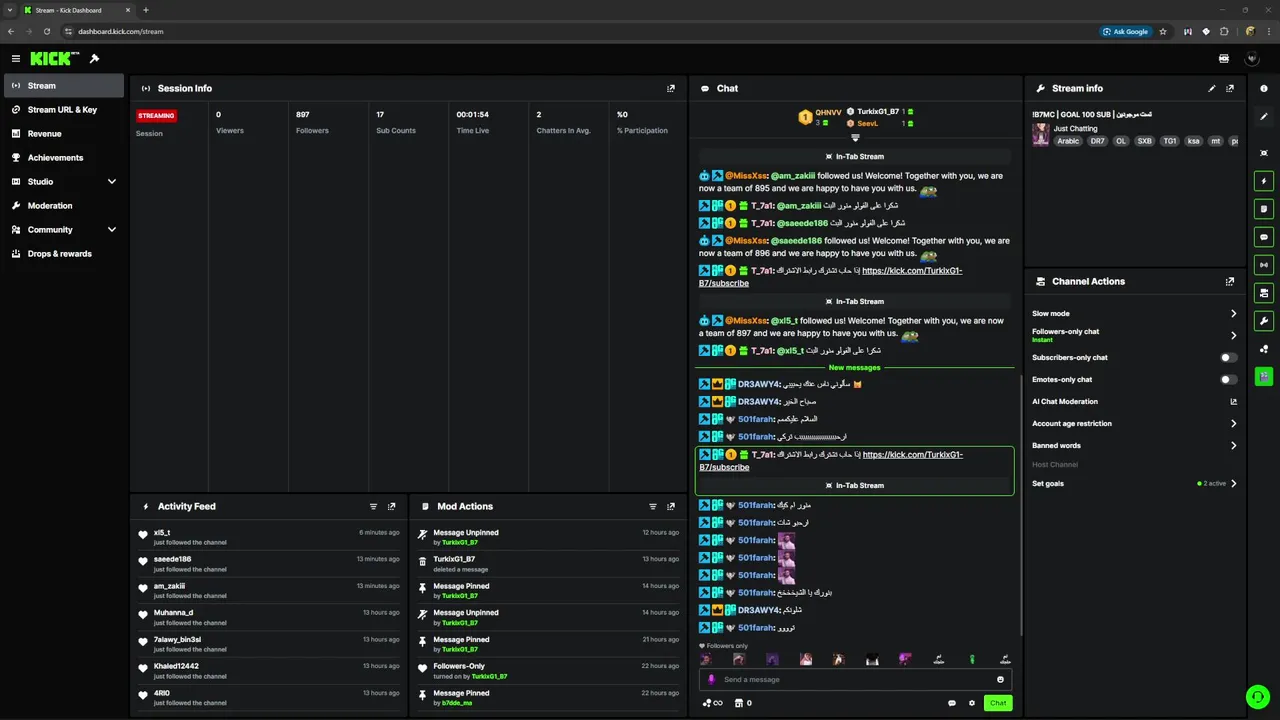This screenshot has height=720, width=1280.
Task: Pop out the Mod Actions panel
Action: [671, 506]
